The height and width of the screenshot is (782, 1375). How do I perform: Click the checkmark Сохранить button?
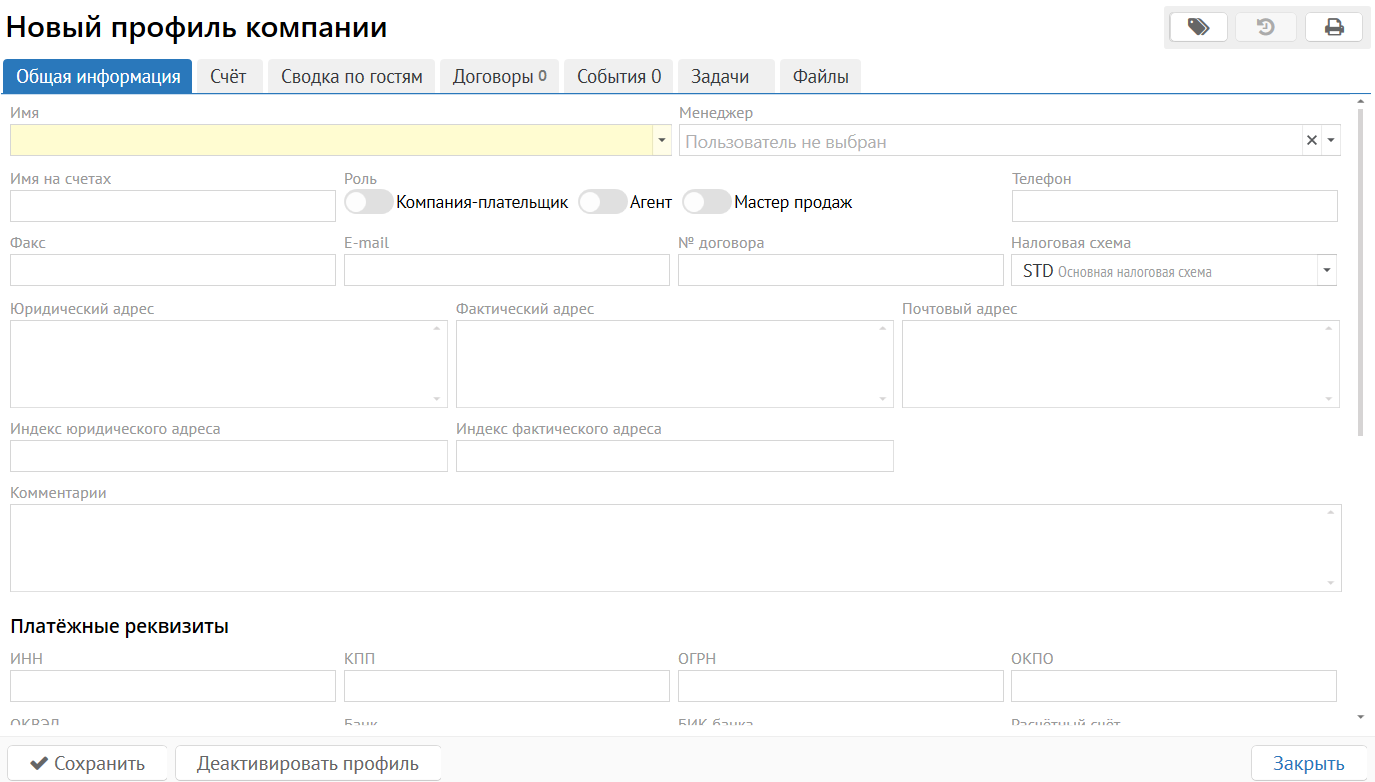88,763
